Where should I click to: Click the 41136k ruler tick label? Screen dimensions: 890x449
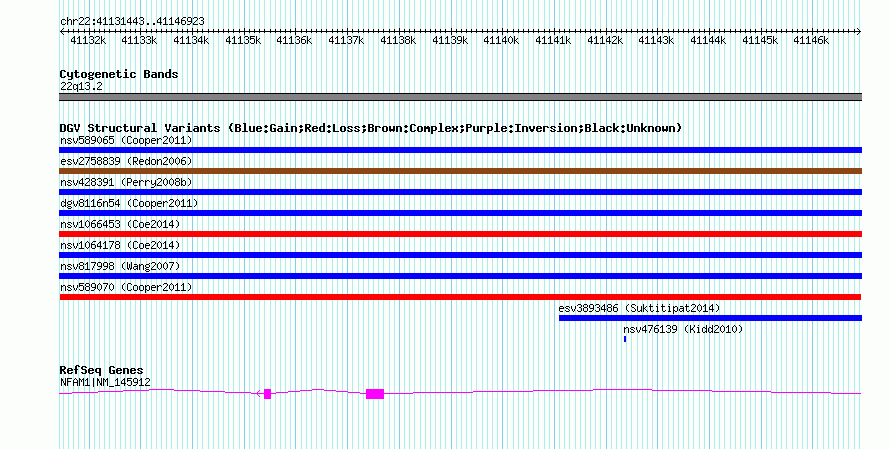[x=294, y=40]
